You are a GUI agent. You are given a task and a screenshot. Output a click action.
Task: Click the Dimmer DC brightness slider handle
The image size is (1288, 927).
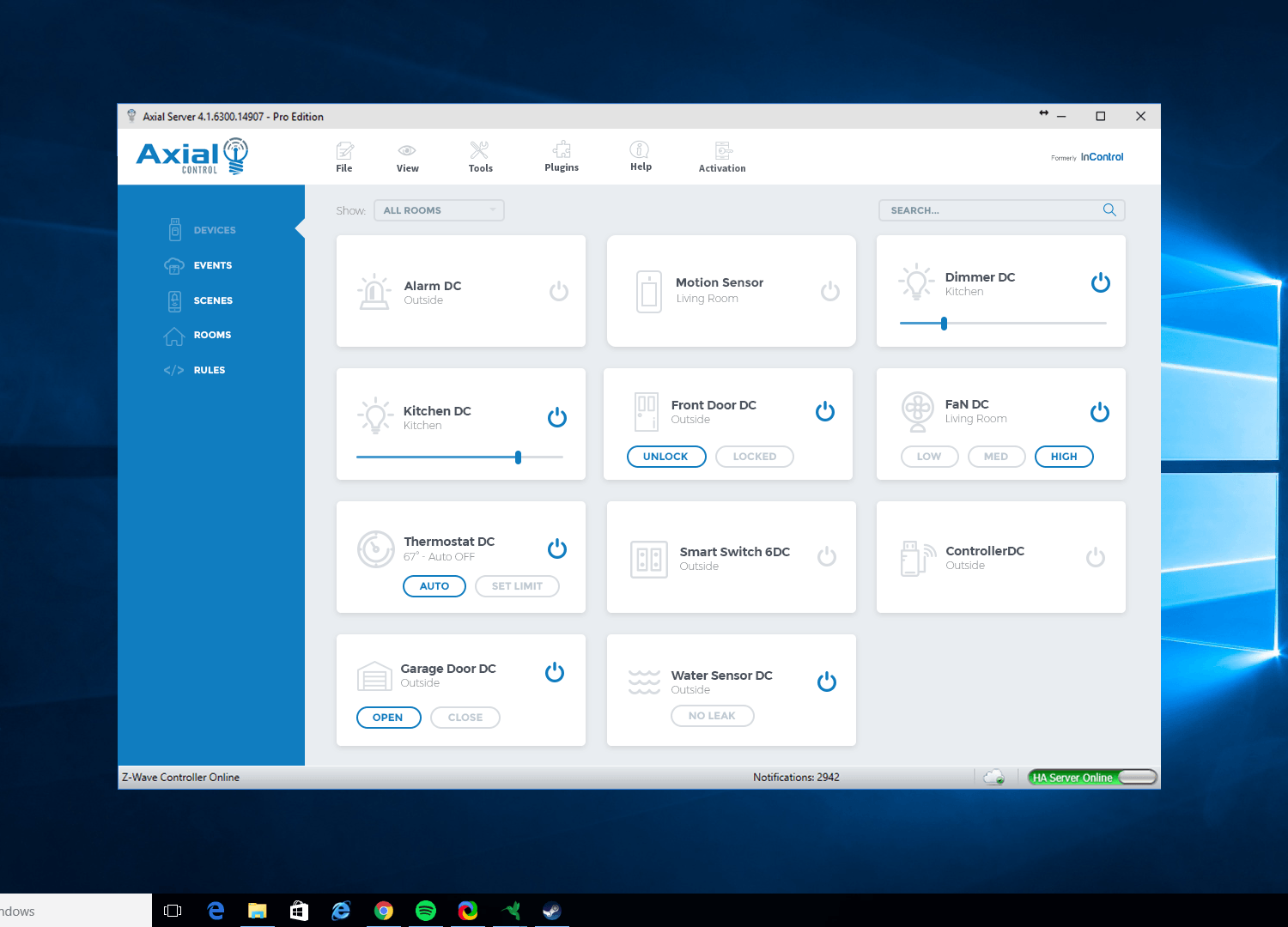point(944,324)
